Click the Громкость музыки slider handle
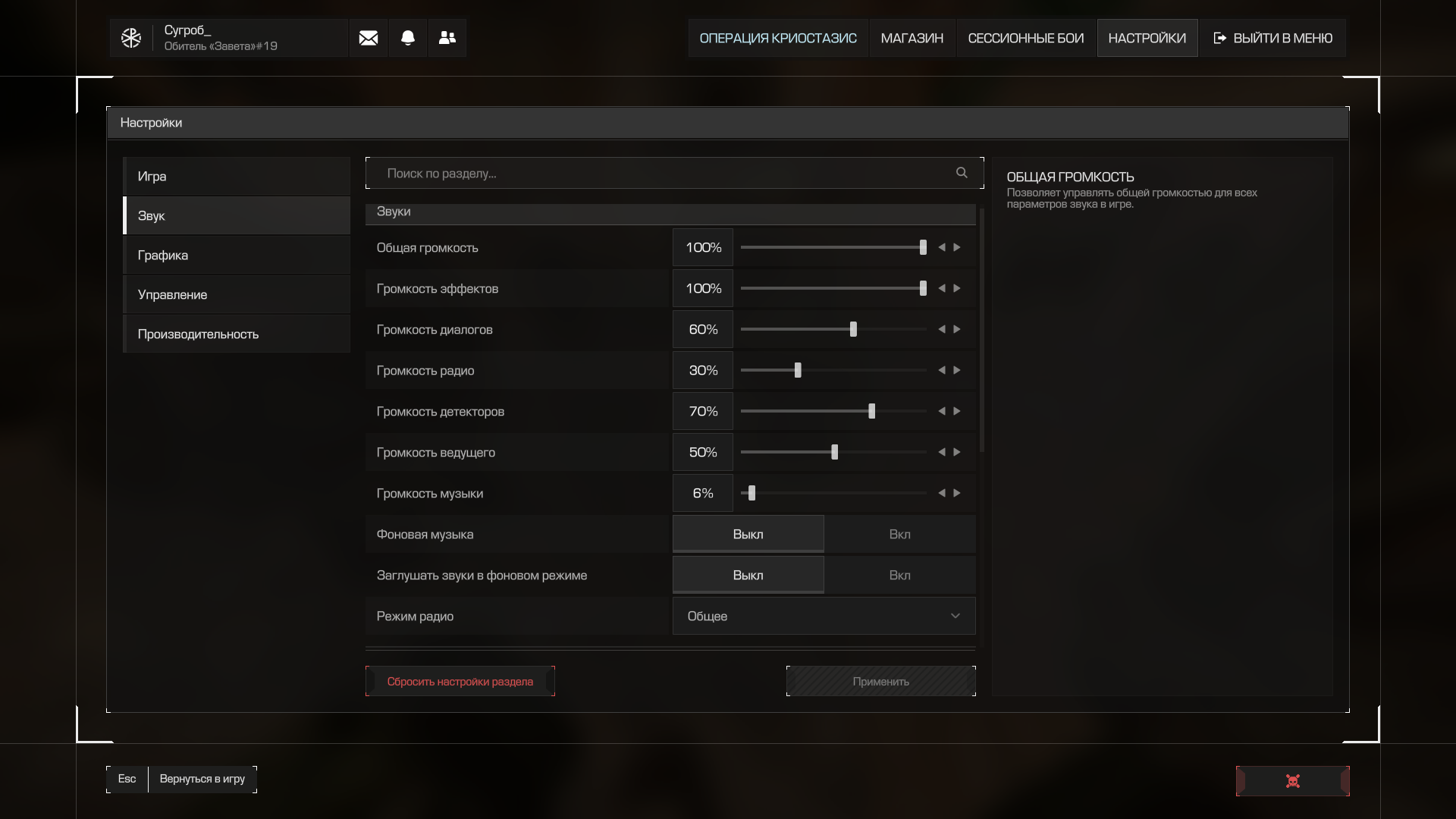 [752, 493]
